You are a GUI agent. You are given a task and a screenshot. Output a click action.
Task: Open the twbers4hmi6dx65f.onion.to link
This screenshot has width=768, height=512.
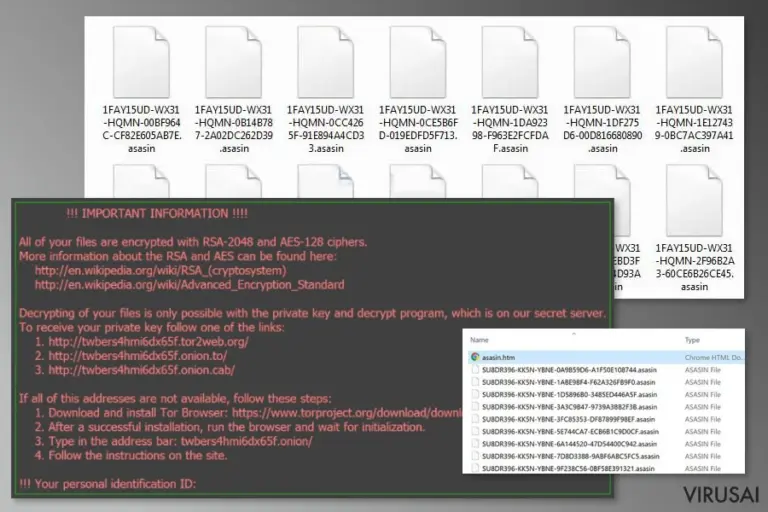138,356
